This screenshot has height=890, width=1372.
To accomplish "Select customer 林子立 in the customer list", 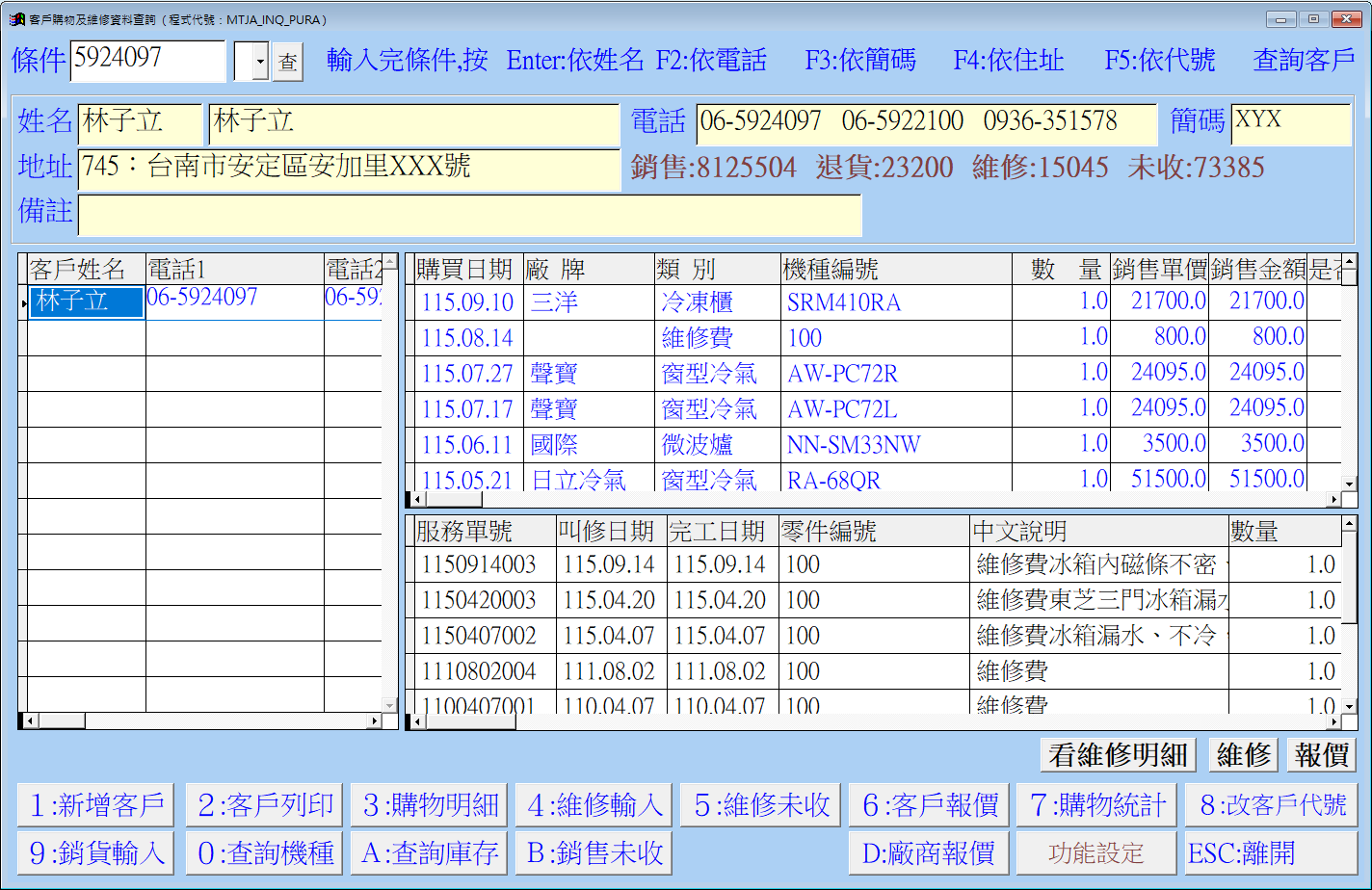I will 87,301.
